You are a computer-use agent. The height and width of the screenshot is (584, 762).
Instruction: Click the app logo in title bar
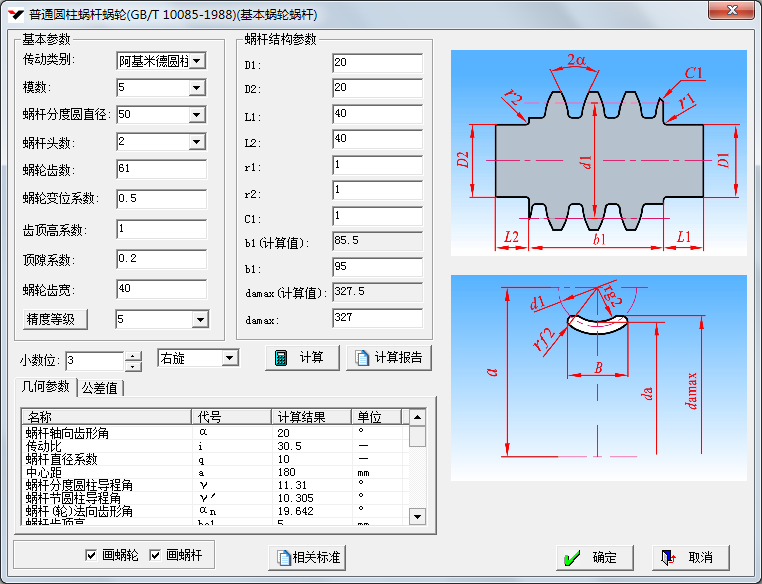pos(14,14)
